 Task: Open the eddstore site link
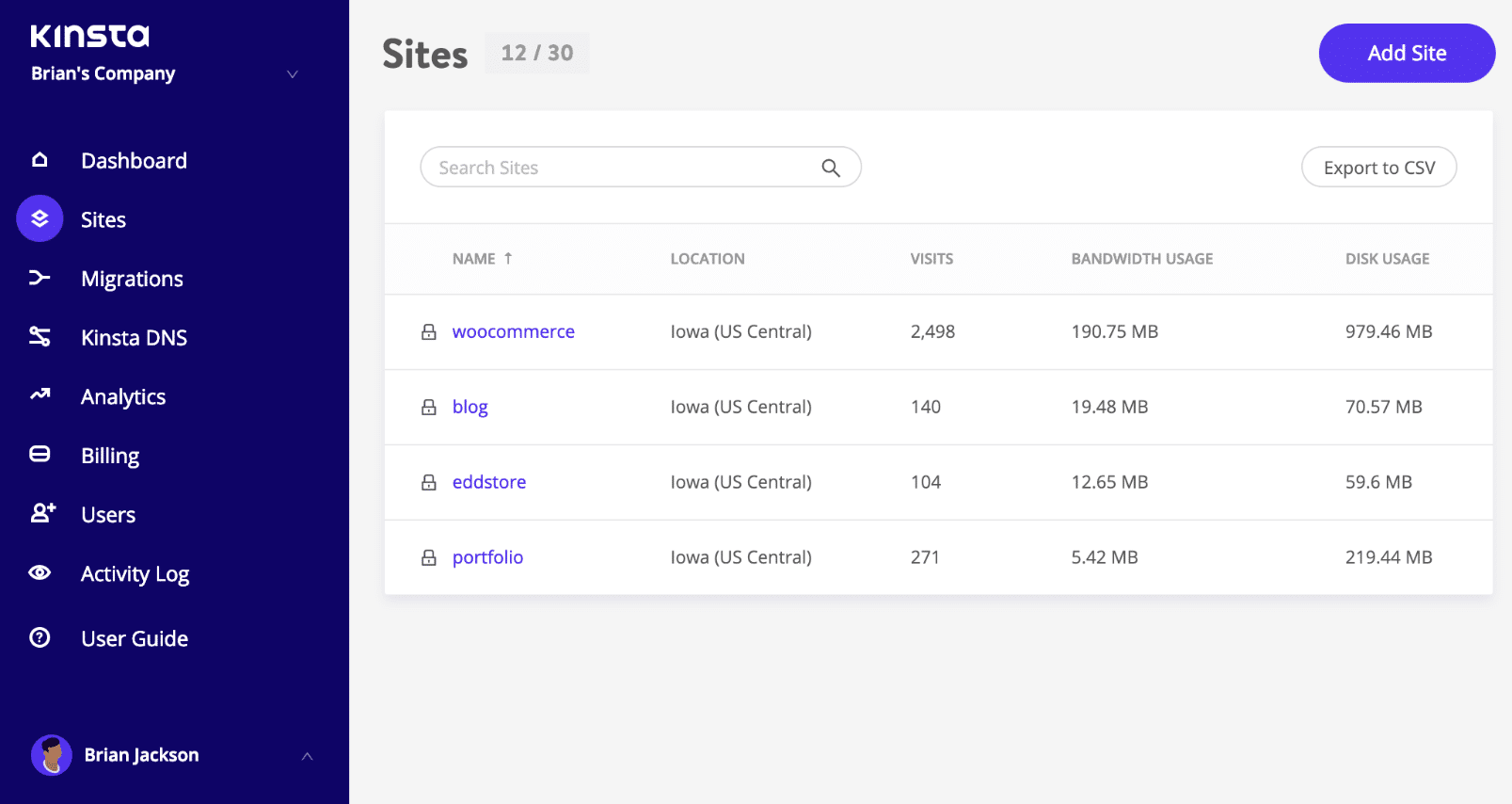coord(489,482)
